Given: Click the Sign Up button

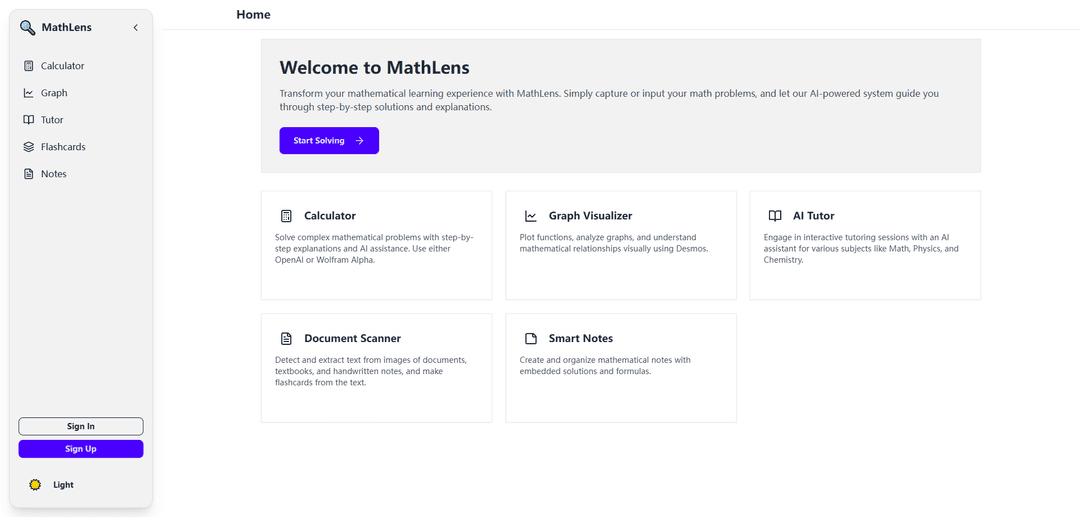Looking at the screenshot, I should (81, 449).
